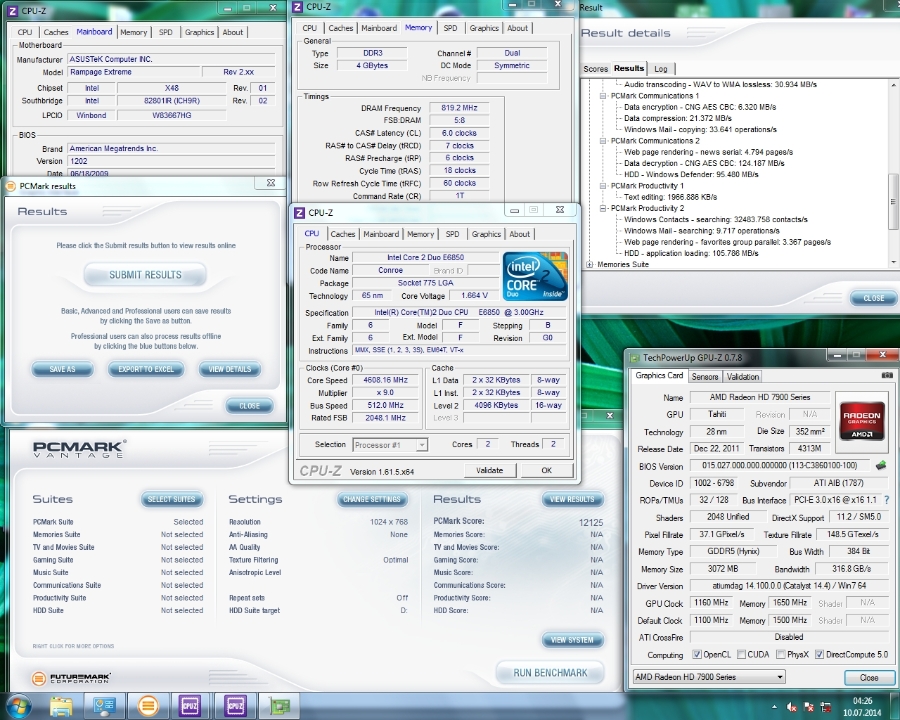The image size is (900, 720).
Task: Switch to the Validation tab in GPU-Z
Action: pos(743,377)
